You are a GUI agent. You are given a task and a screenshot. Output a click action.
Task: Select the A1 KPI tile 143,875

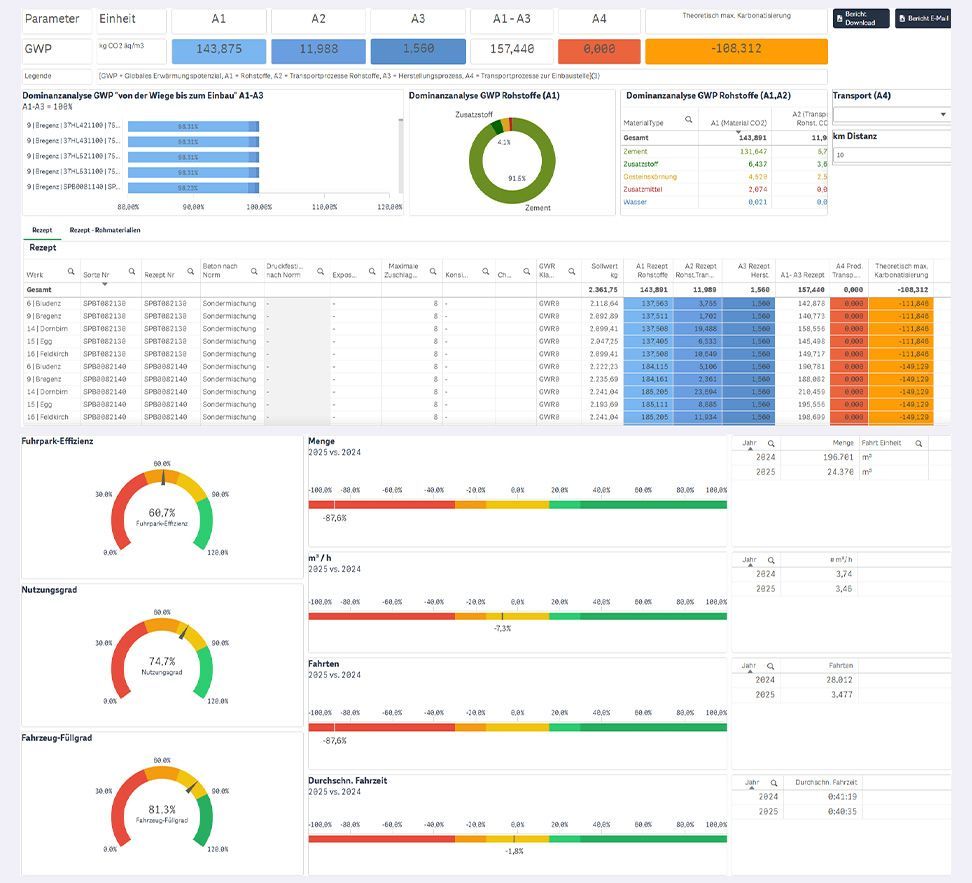pyautogui.click(x=219, y=49)
